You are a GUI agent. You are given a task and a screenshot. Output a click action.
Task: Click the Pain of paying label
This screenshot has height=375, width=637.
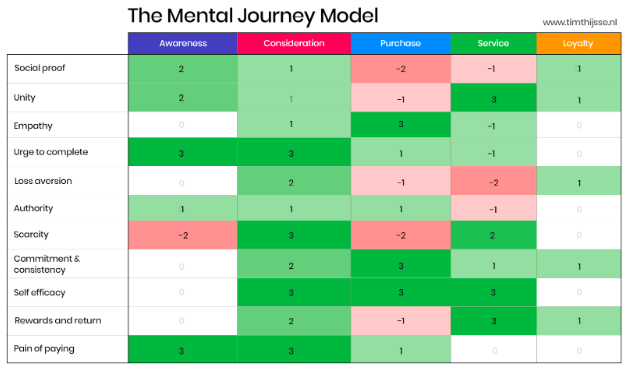[x=44, y=349]
